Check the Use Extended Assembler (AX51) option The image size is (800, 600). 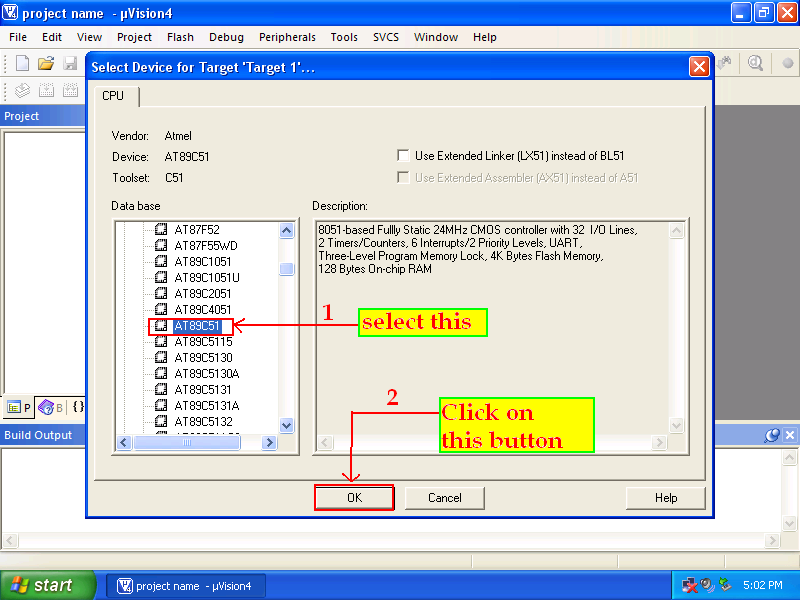point(403,179)
